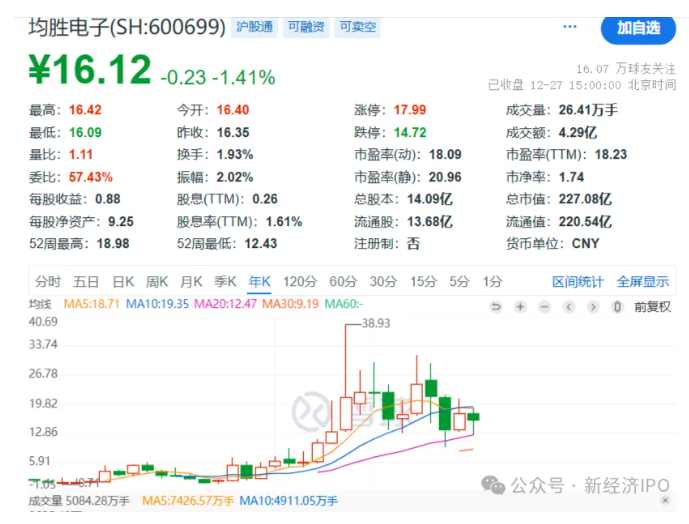Screen dimensions: 689x524
Task: Switch to the 1分 chart tab
Action: pyautogui.click(x=493, y=281)
